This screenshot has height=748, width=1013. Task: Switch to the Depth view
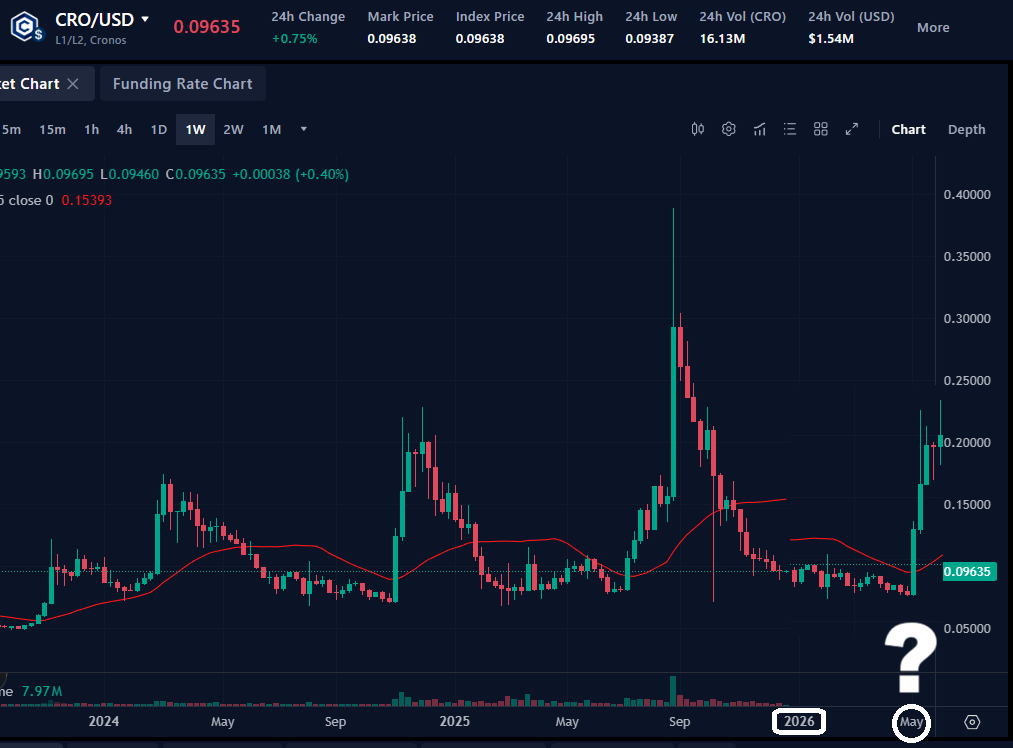[x=966, y=129]
